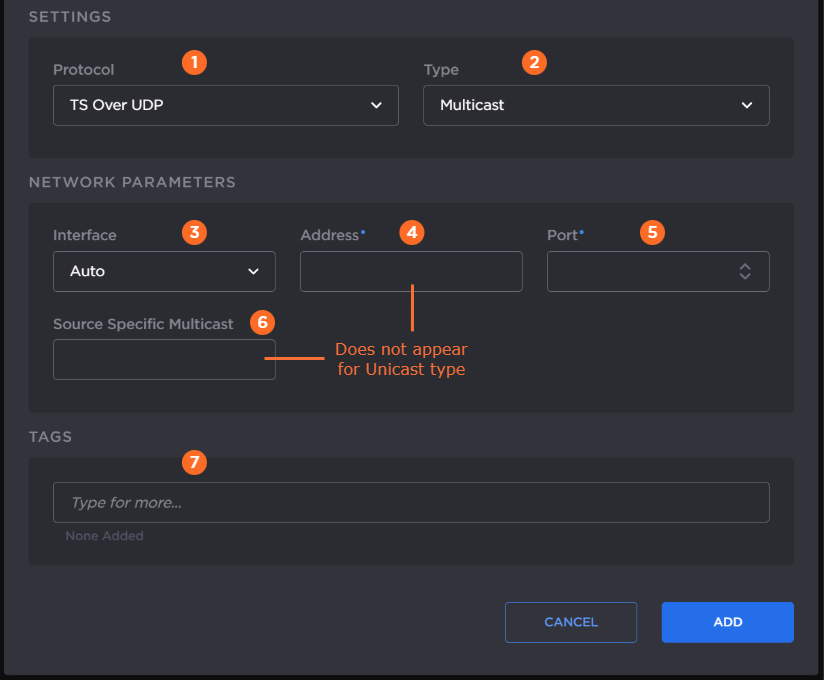Open the Protocol dropdown showing TS Over UDP
Image resolution: width=824 pixels, height=680 pixels.
(225, 105)
